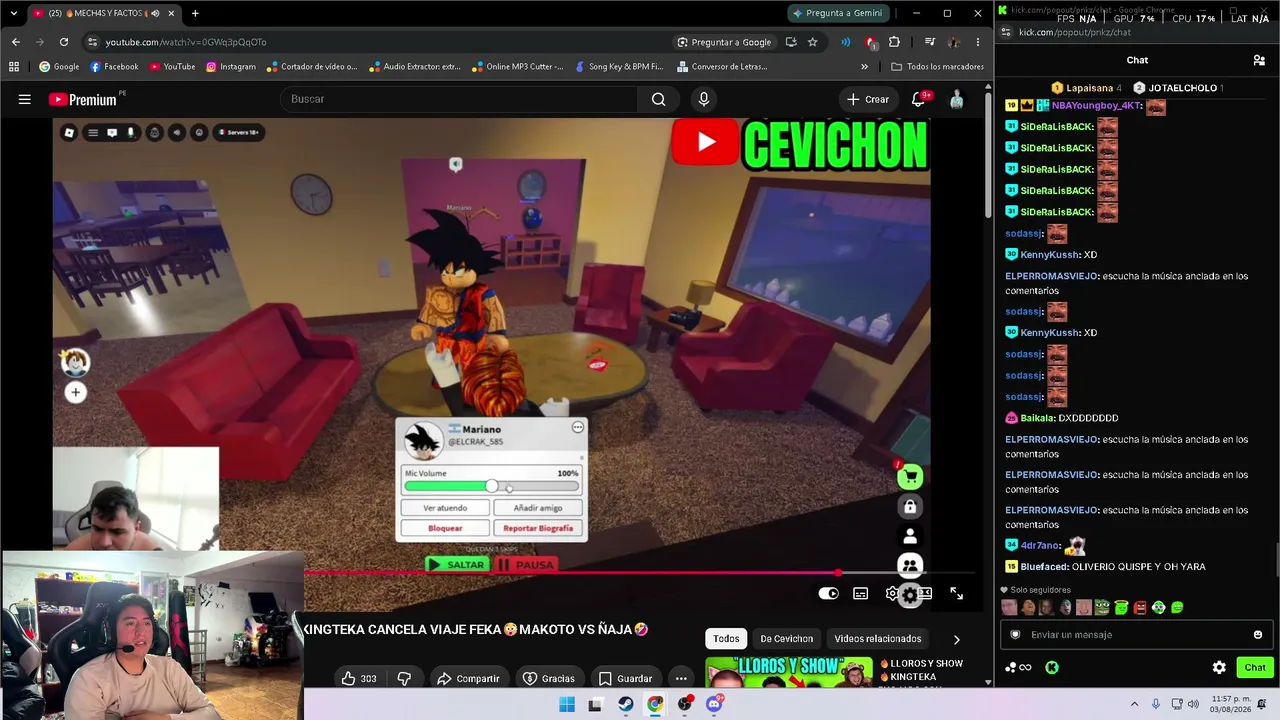Switch to the MECH4S Y FACTOS tab
Screen dimensions: 1280x720
point(104,13)
